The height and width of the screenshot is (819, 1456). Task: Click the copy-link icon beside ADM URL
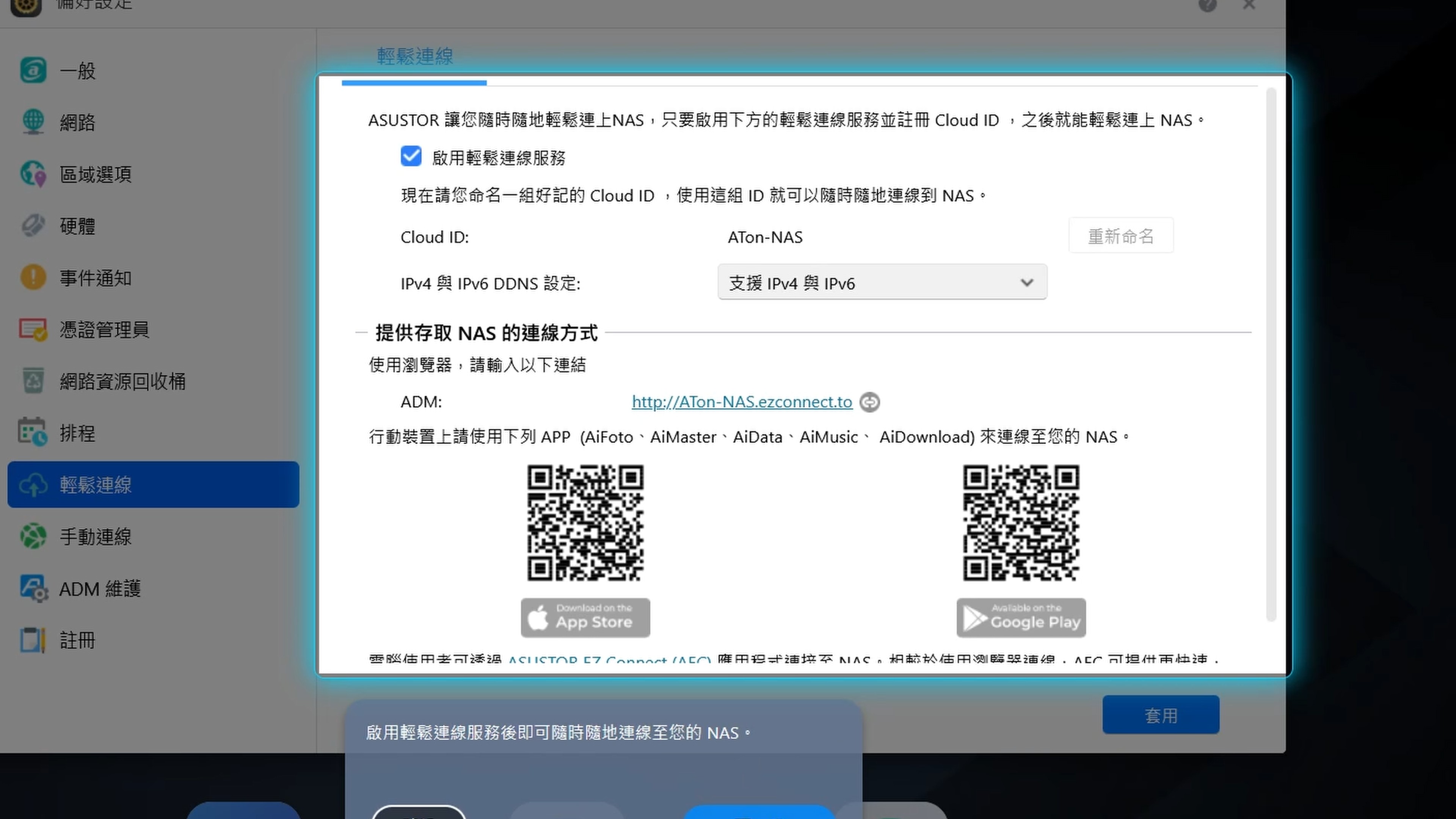pyautogui.click(x=869, y=402)
